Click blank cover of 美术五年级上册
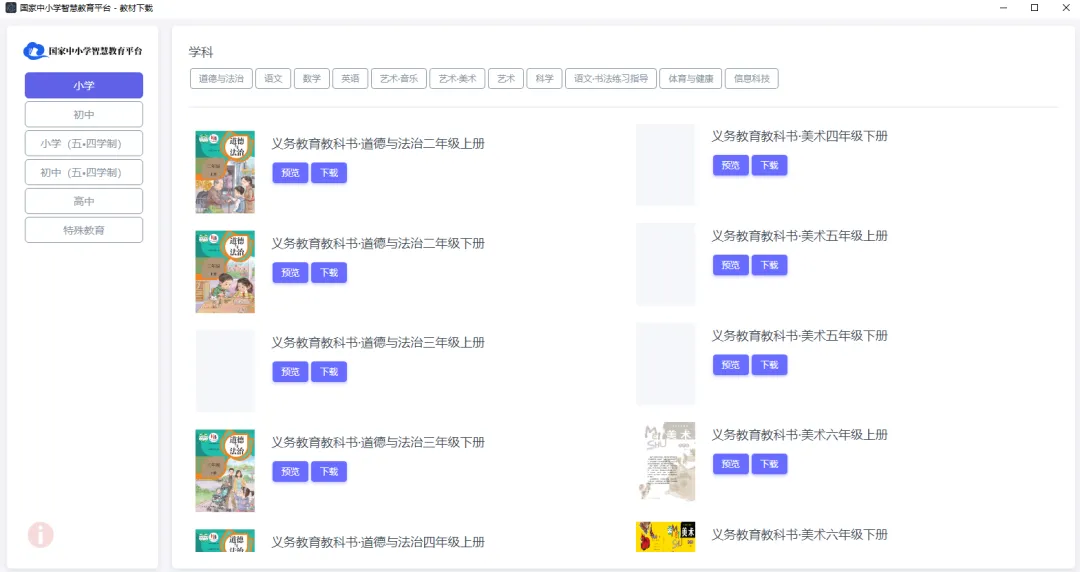This screenshot has width=1080, height=572. (665, 264)
